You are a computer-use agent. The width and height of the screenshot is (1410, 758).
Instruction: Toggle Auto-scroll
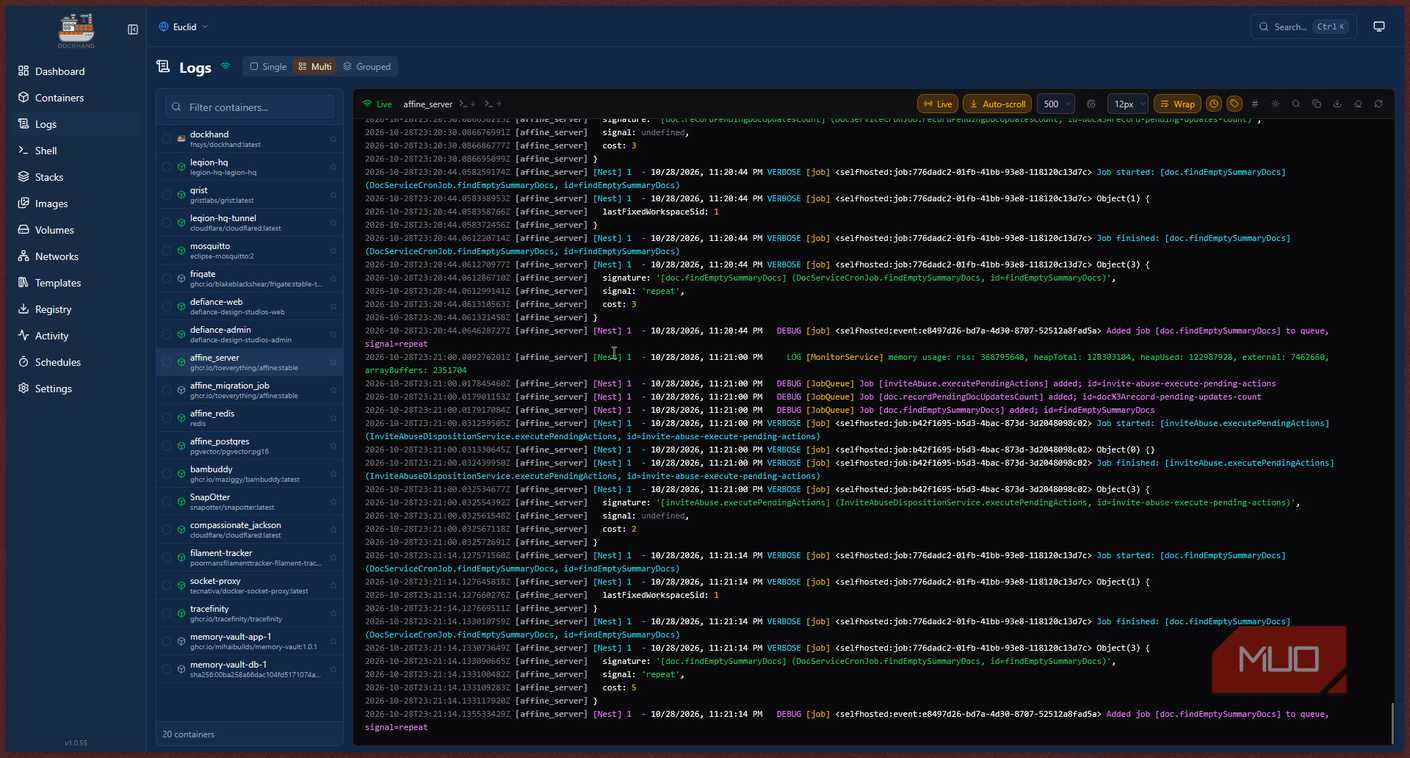[997, 104]
